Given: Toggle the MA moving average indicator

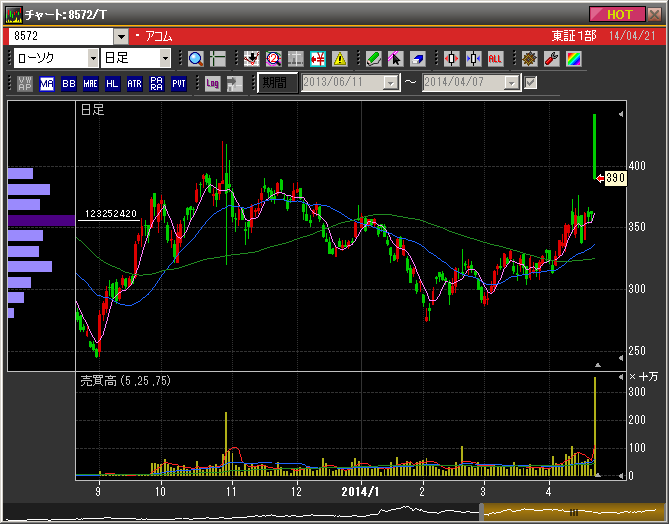Looking at the screenshot, I should click(x=47, y=83).
